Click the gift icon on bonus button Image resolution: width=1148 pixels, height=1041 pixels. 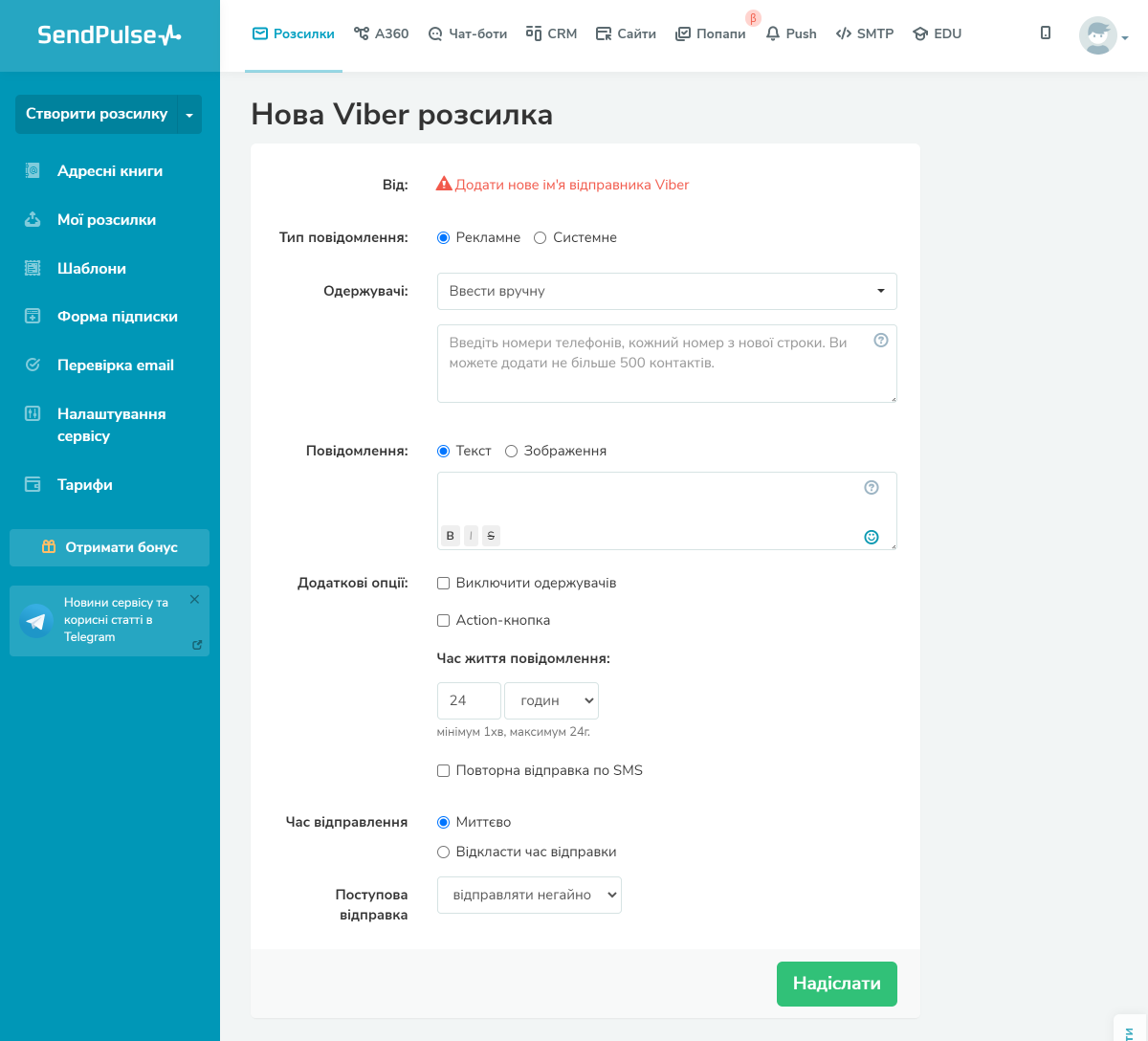(x=49, y=546)
